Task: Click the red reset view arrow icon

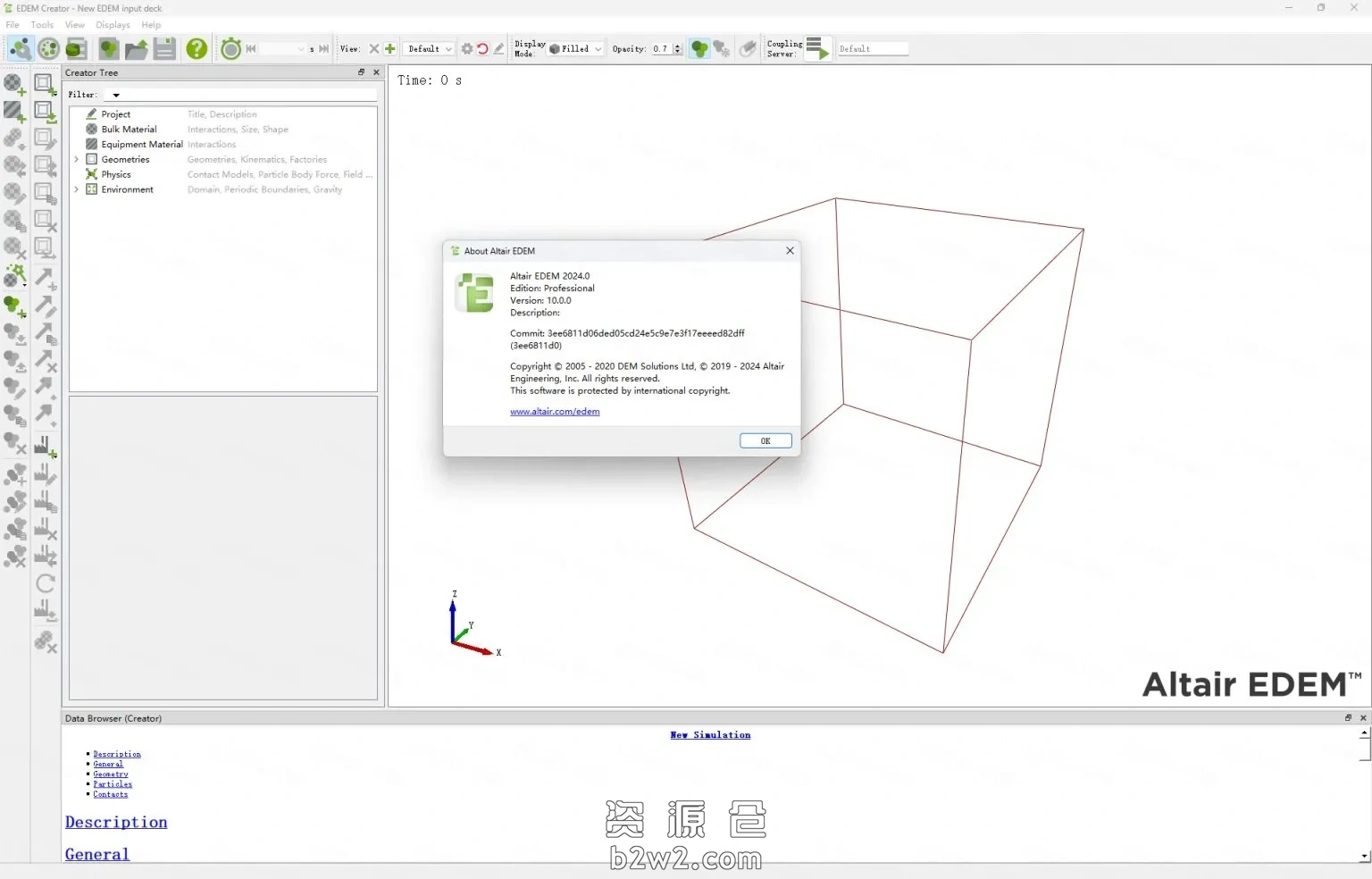Action: pyautogui.click(x=482, y=49)
